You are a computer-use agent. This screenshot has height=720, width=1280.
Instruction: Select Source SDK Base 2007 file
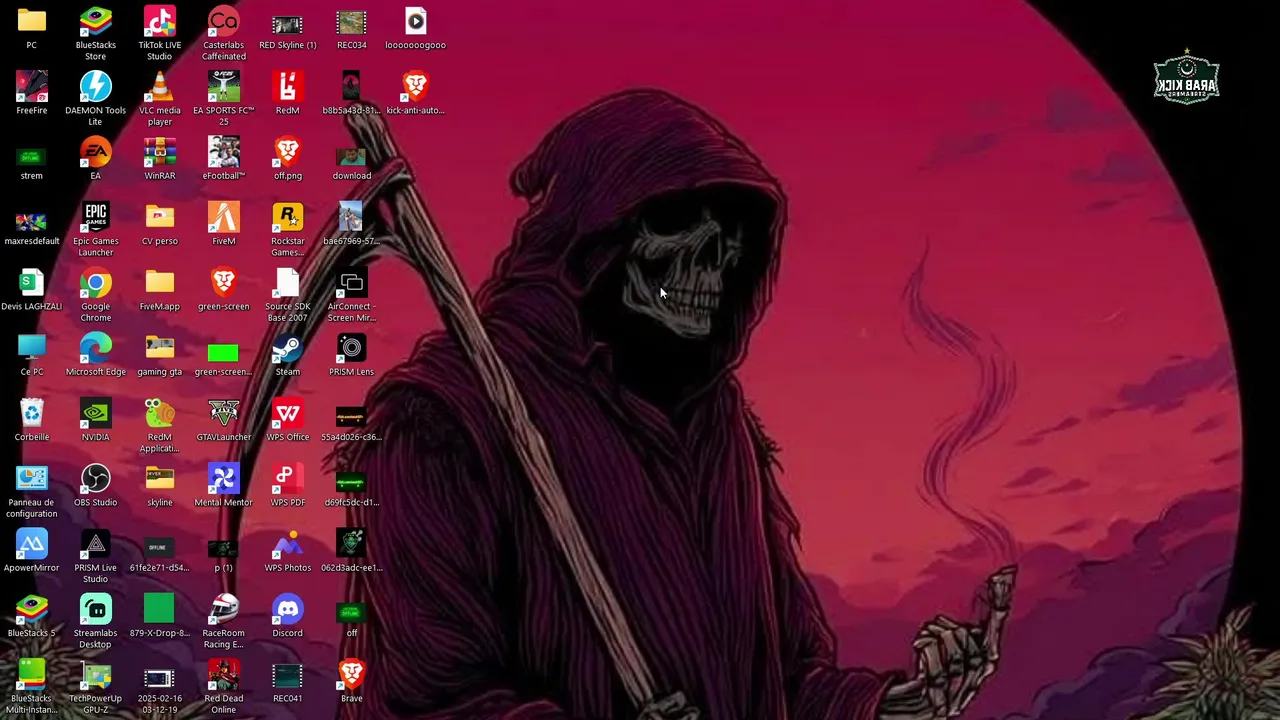pyautogui.click(x=287, y=283)
